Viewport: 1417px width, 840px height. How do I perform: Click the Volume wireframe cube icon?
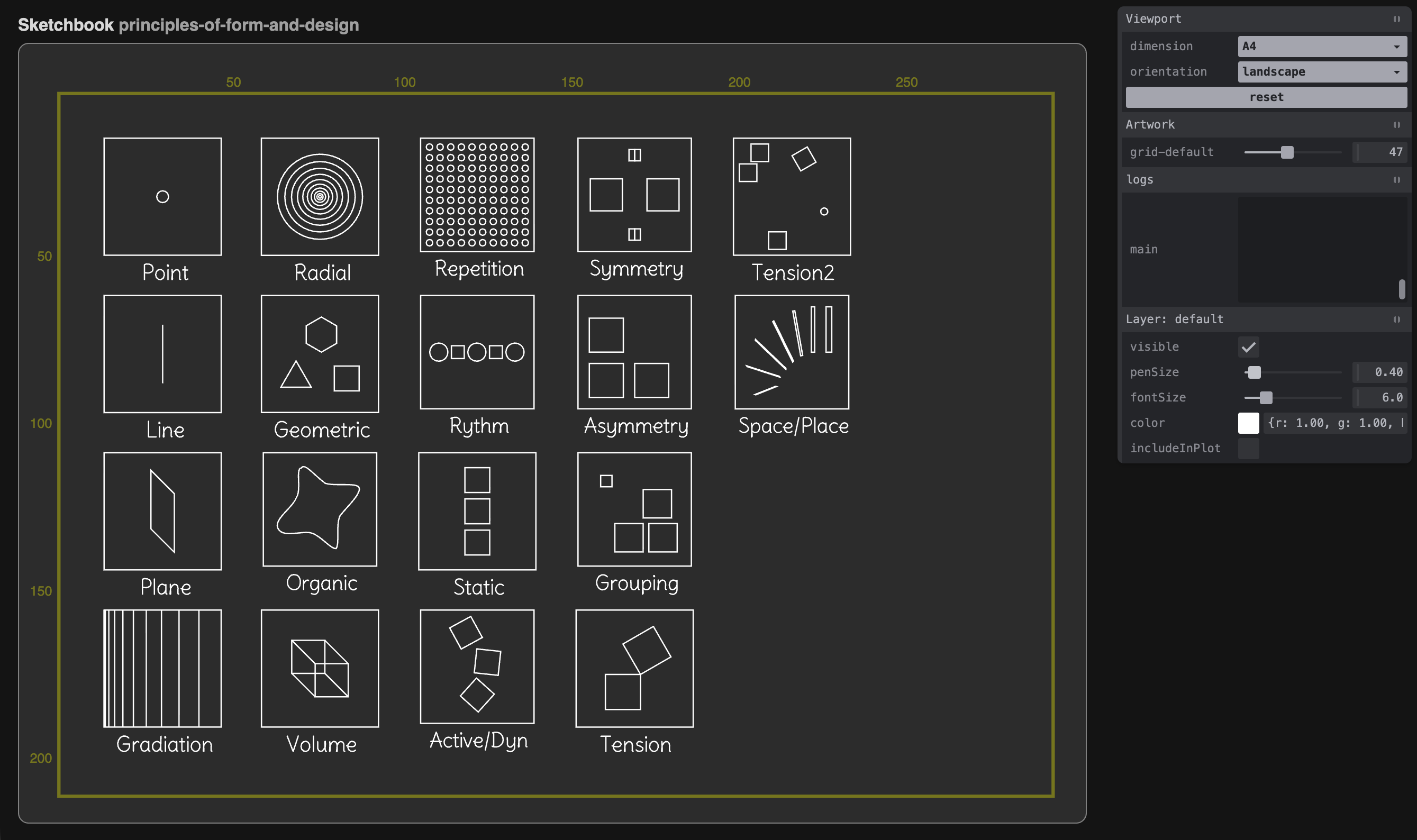point(320,668)
